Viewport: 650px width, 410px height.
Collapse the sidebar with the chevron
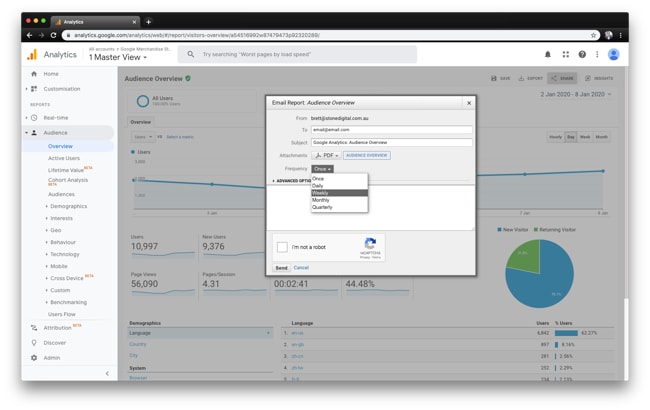pos(107,374)
